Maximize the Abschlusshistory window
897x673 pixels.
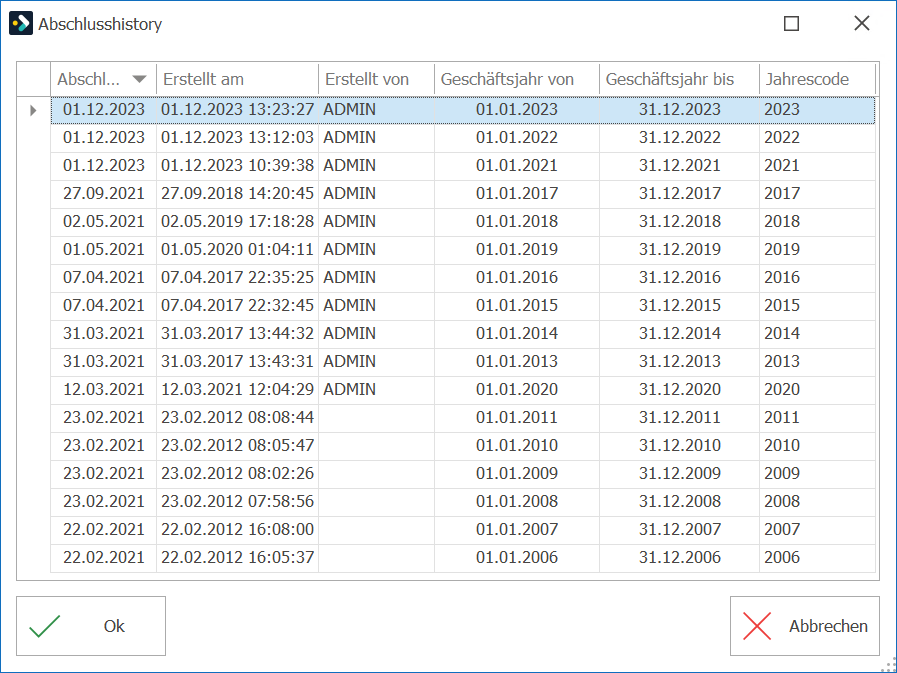point(791,23)
